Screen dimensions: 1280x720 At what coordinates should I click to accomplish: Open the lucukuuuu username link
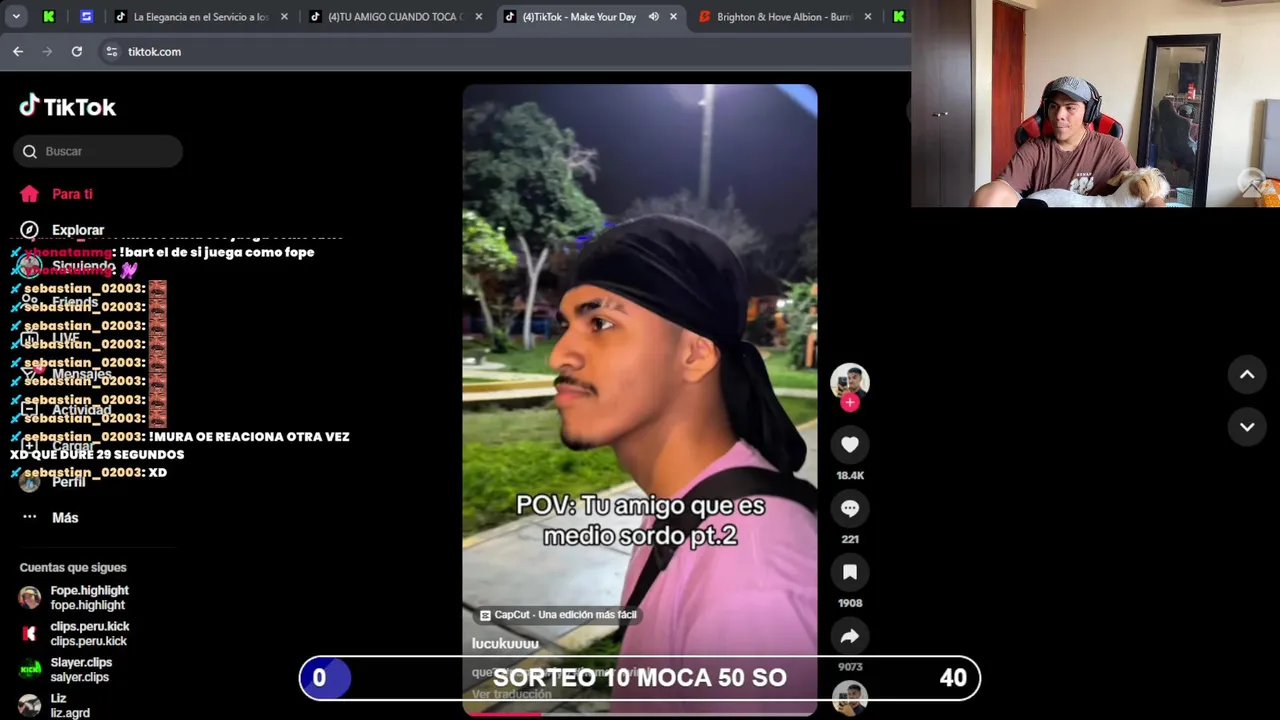505,643
